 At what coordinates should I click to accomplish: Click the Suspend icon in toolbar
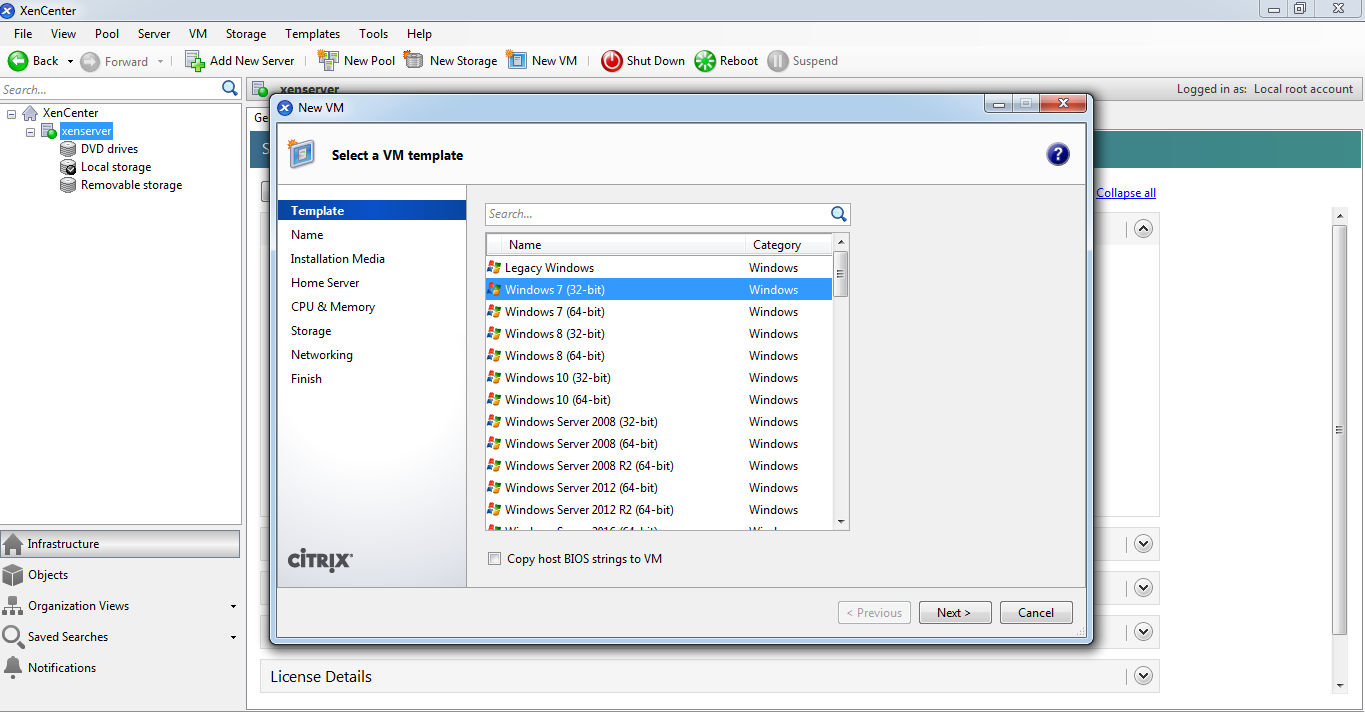tap(778, 61)
